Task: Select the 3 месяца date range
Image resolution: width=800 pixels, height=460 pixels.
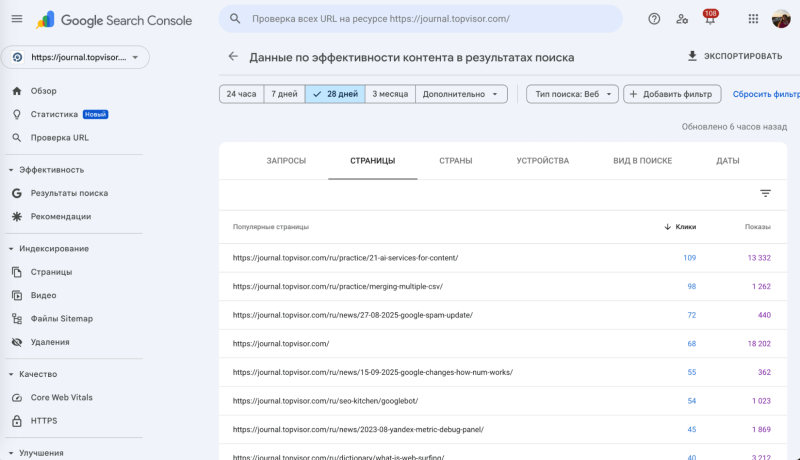Action: click(x=390, y=94)
